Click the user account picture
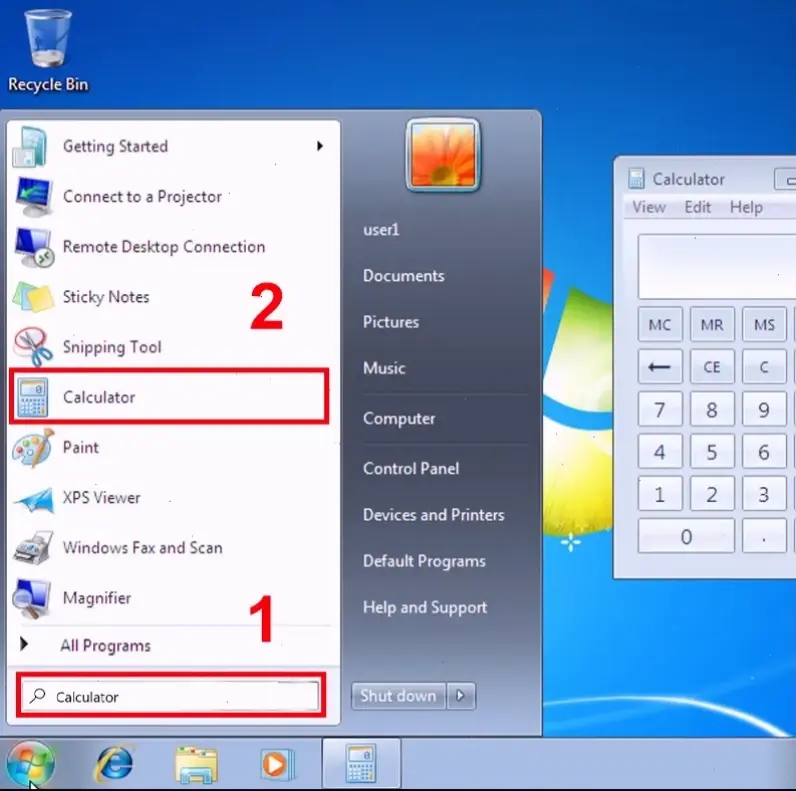The image size is (796, 791). (443, 155)
